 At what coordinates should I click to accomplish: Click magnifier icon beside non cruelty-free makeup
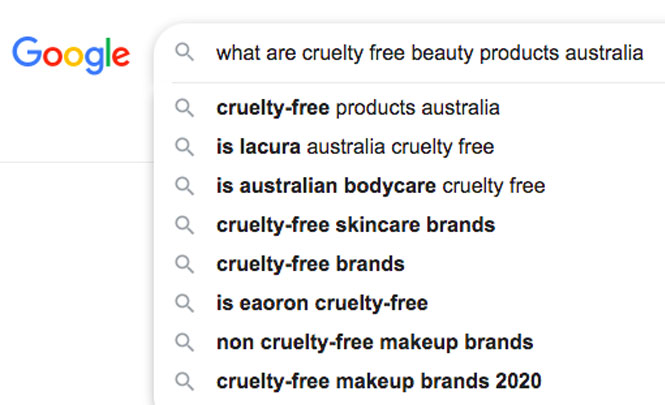[184, 342]
